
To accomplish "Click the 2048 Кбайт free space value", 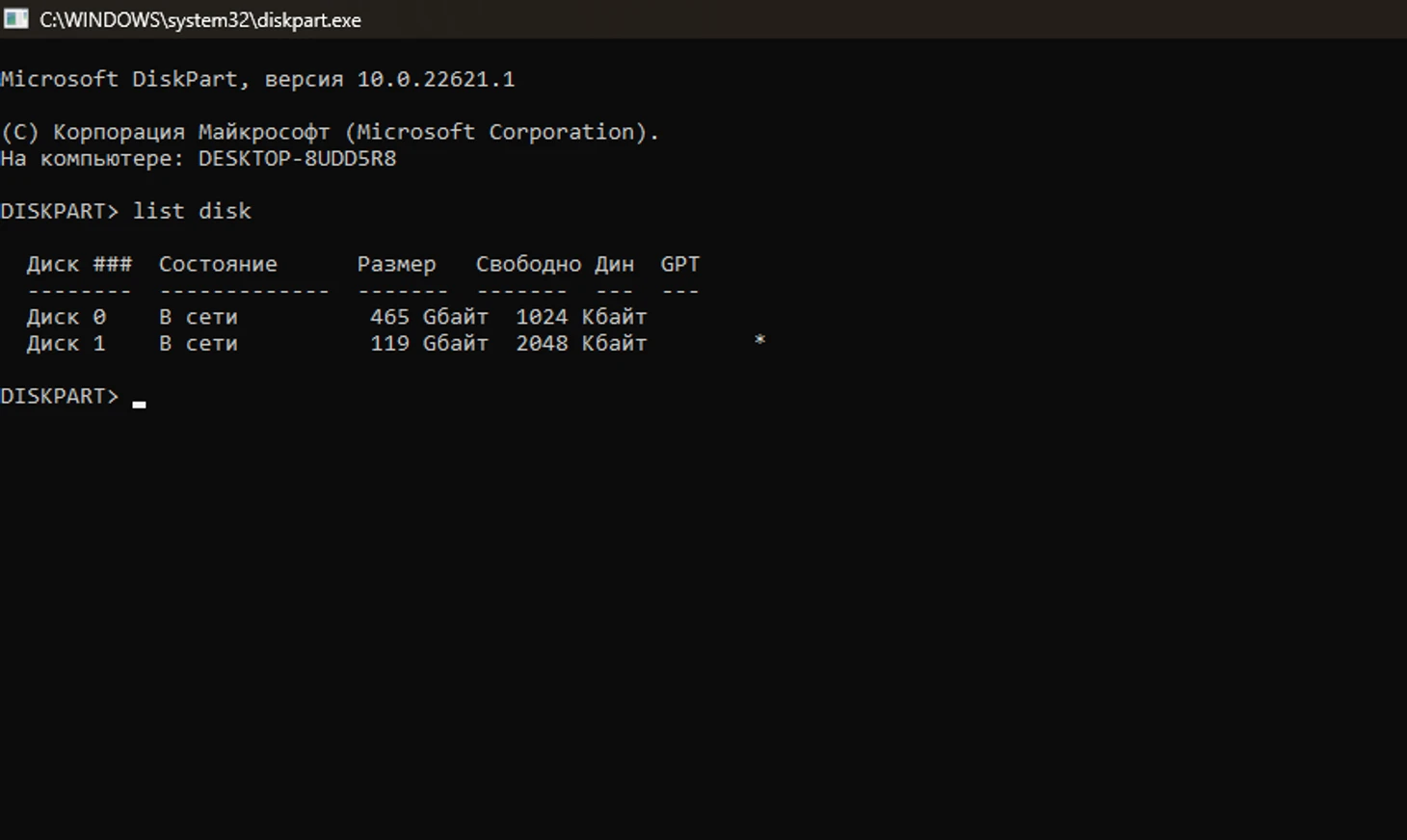I will tap(581, 344).
